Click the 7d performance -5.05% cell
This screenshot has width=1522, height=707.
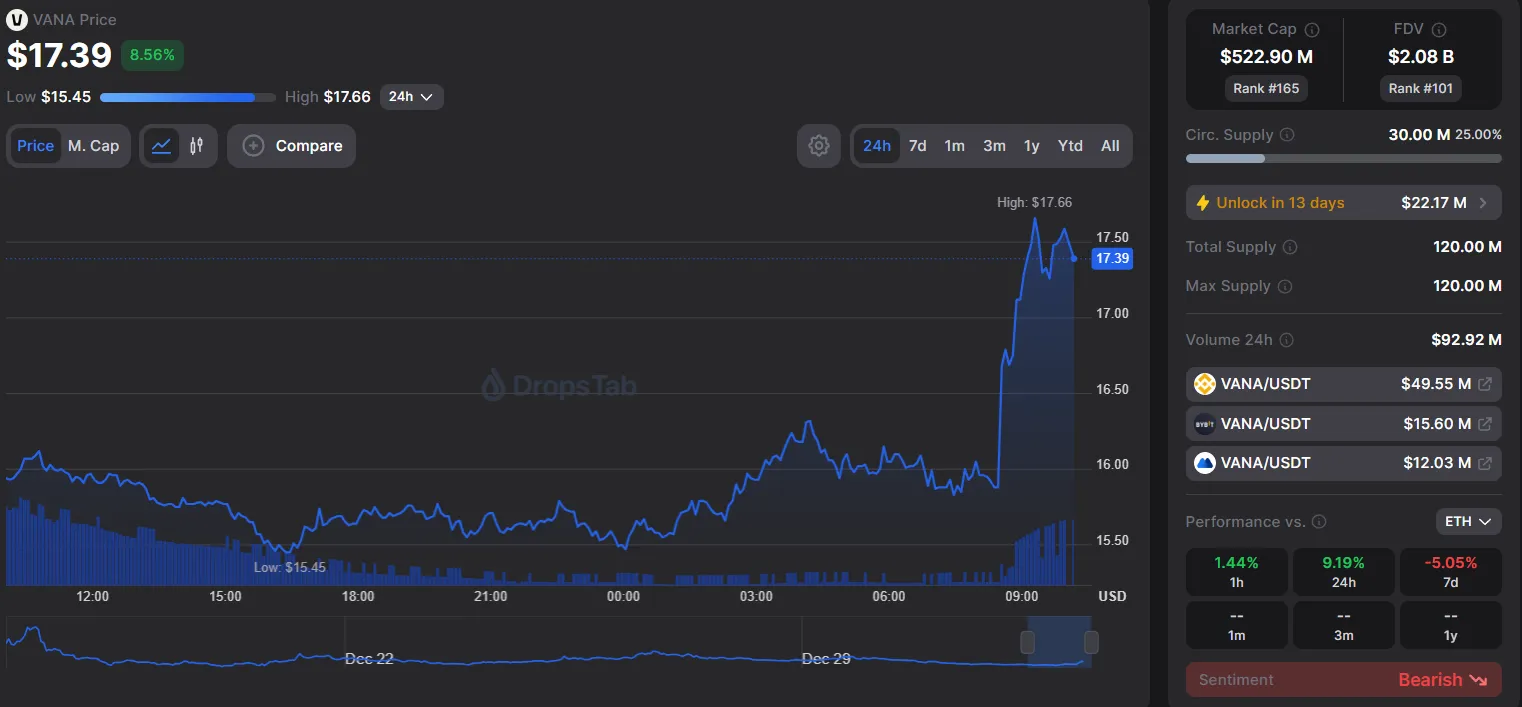click(1450, 572)
